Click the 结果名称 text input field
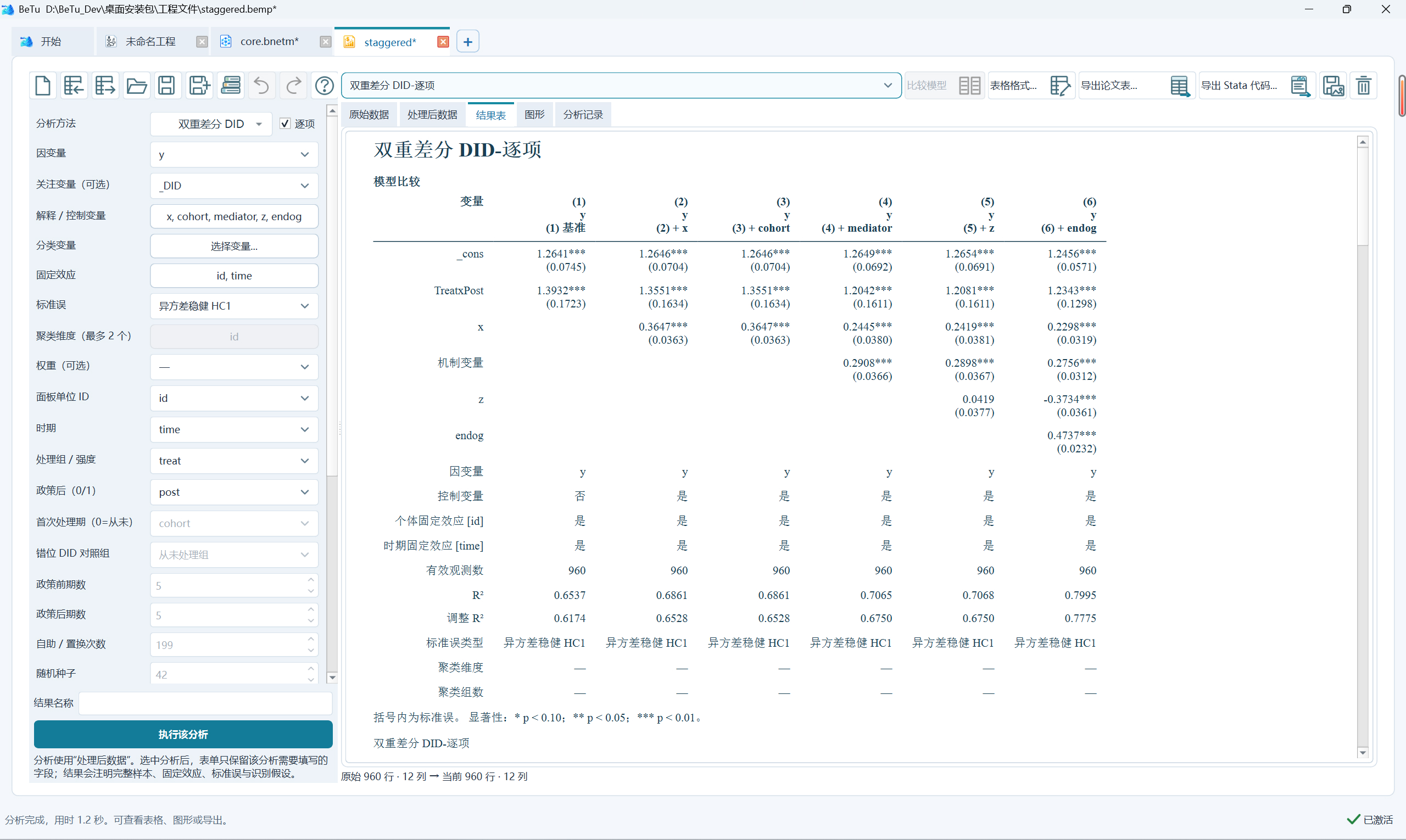1406x840 pixels. 205,703
